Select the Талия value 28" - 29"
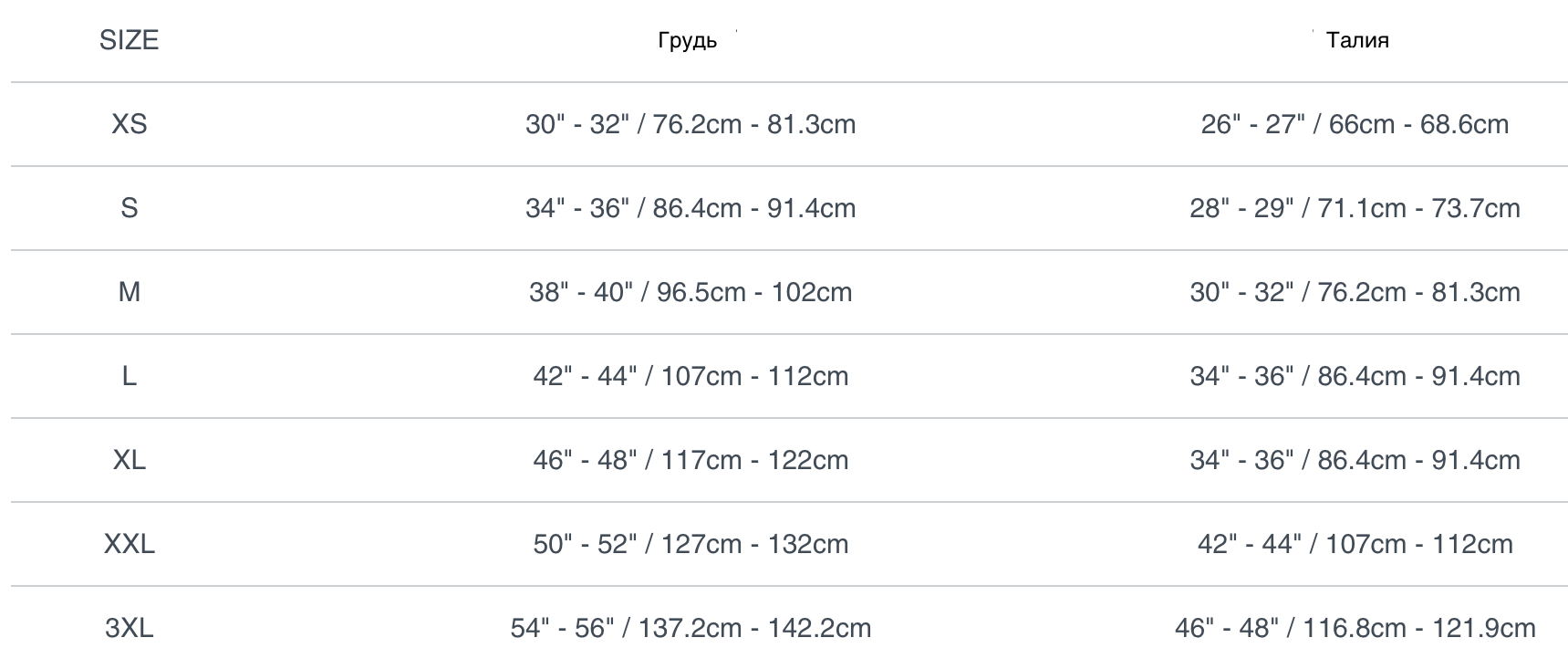 point(1355,208)
